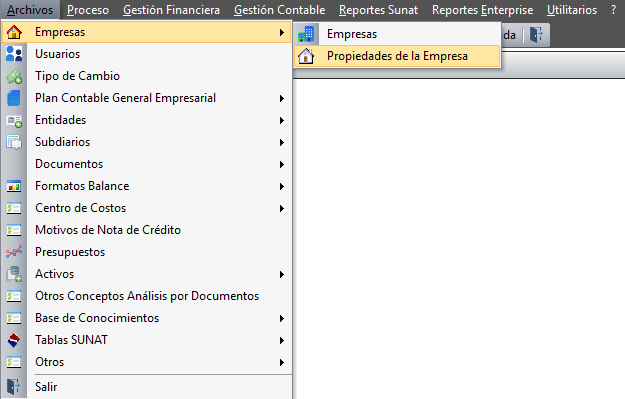Select Salir to exit the application
Viewport: 625px width, 399px height.
click(x=46, y=387)
